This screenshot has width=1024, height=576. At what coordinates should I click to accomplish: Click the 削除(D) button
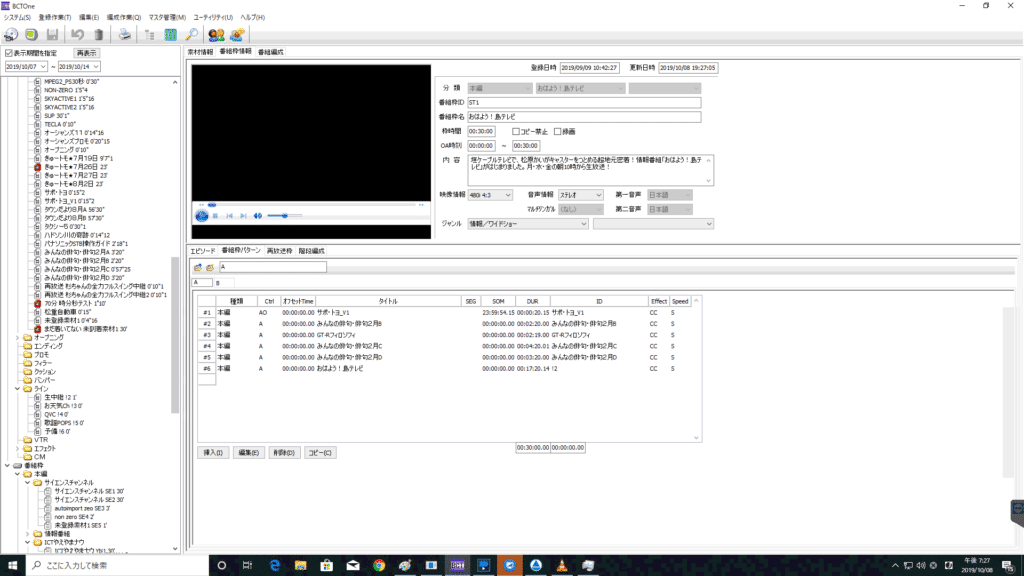click(283, 453)
